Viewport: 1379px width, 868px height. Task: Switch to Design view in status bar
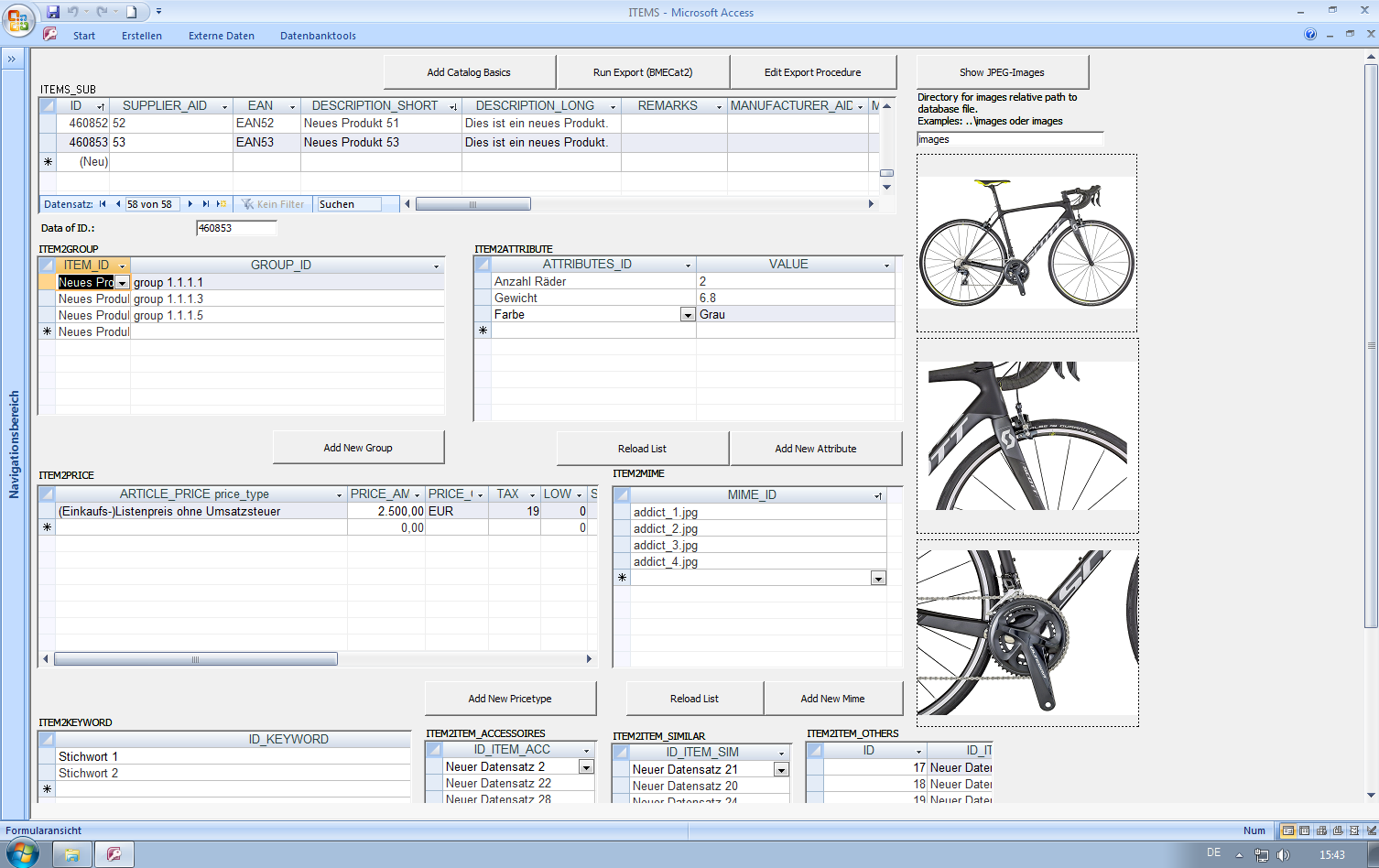point(1371,830)
